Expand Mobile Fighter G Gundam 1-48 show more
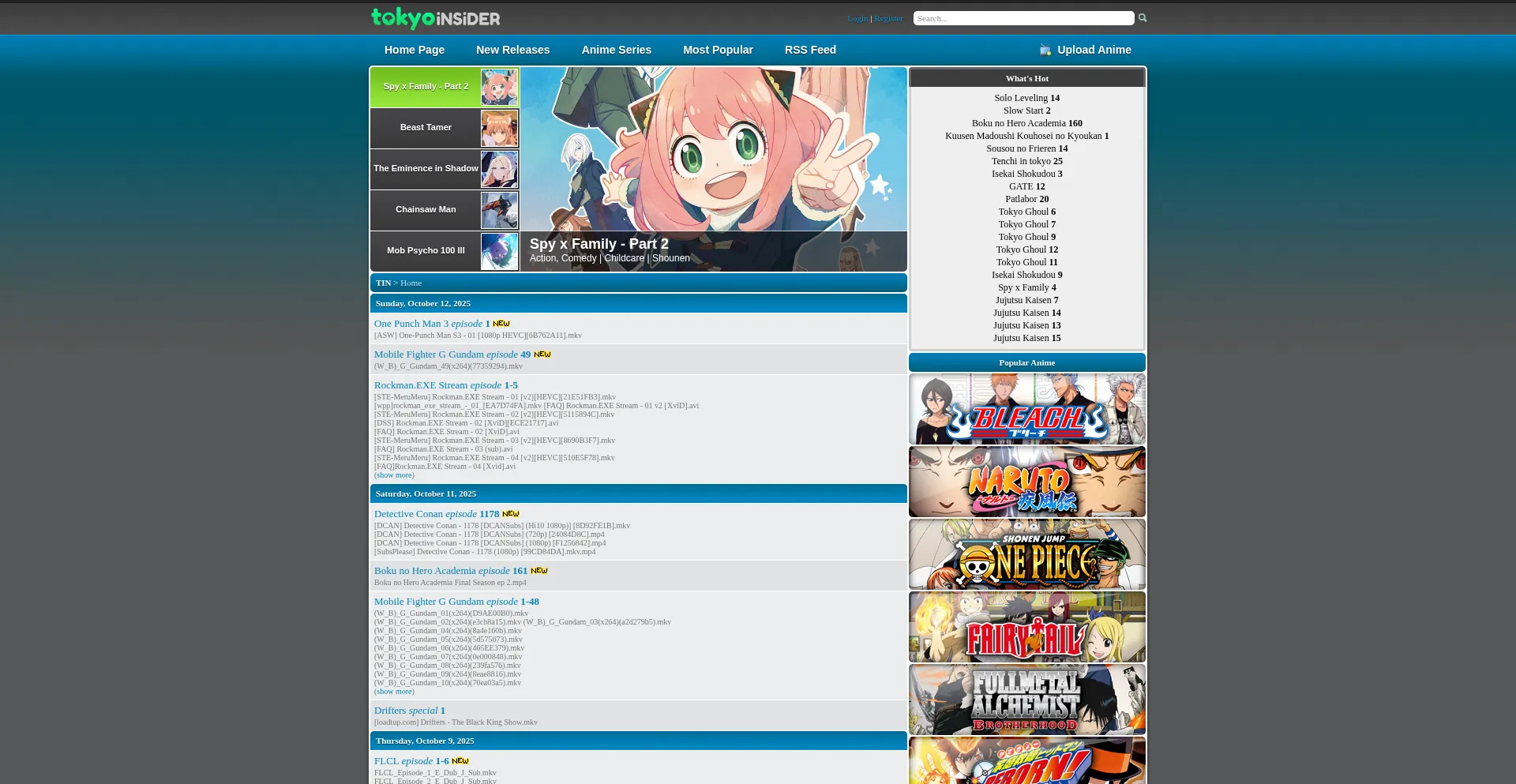Screen dimensions: 1516x784 click(394, 692)
